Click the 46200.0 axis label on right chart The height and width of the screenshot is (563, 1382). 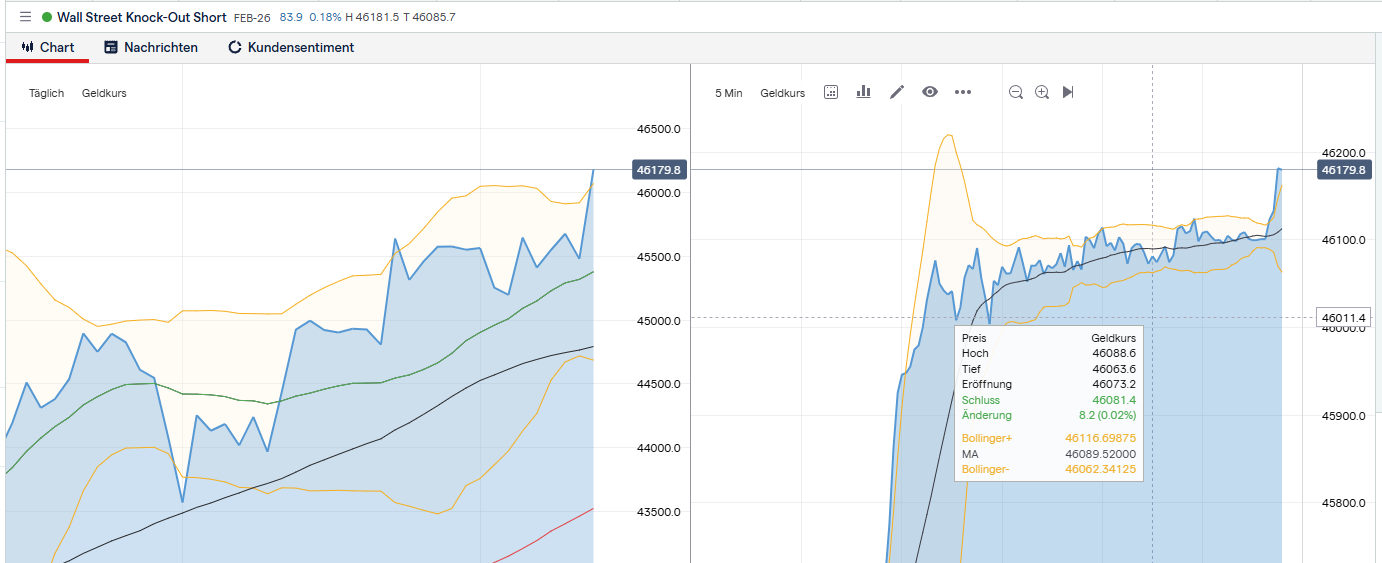(x=1343, y=153)
